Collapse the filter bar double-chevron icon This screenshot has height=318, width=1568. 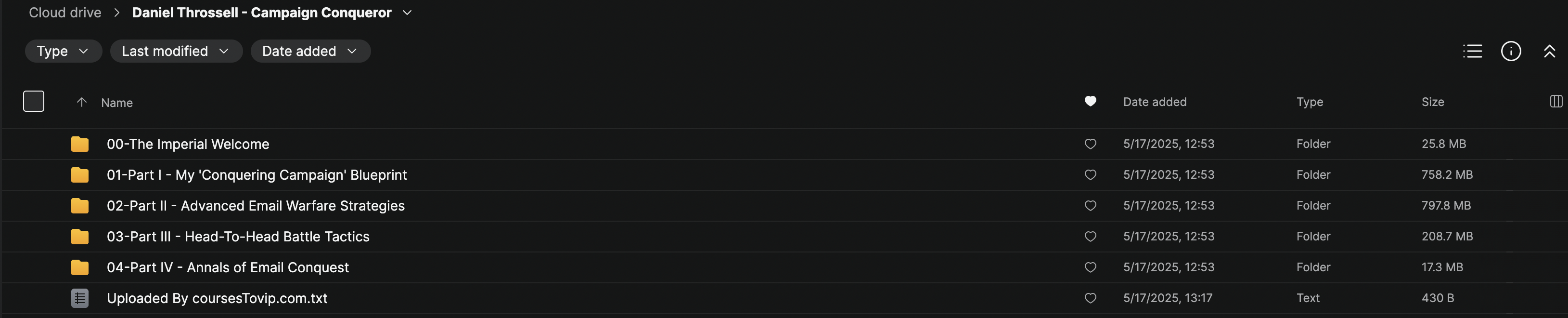1549,51
